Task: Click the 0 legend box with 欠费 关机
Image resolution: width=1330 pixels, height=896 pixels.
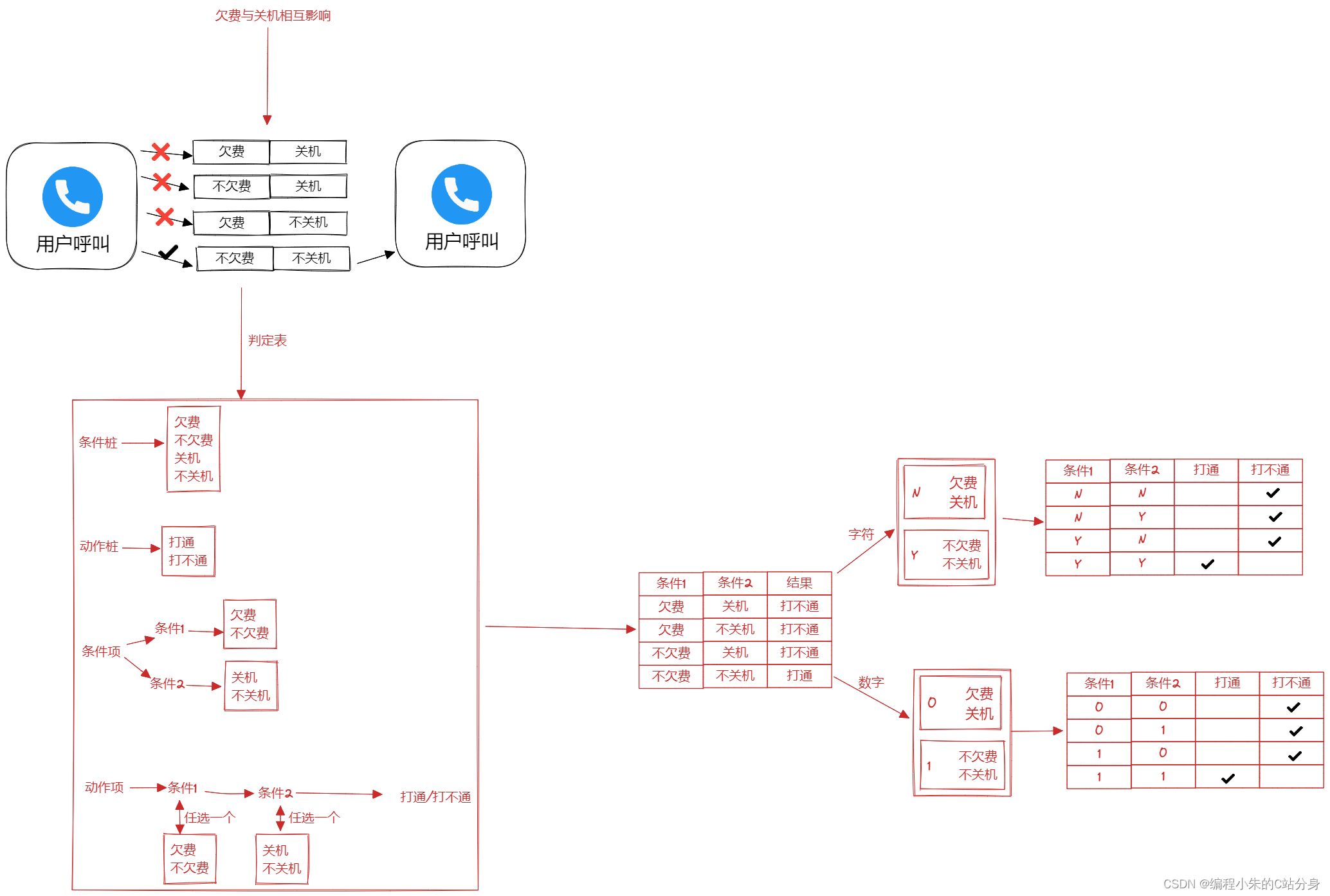Action: point(961,702)
